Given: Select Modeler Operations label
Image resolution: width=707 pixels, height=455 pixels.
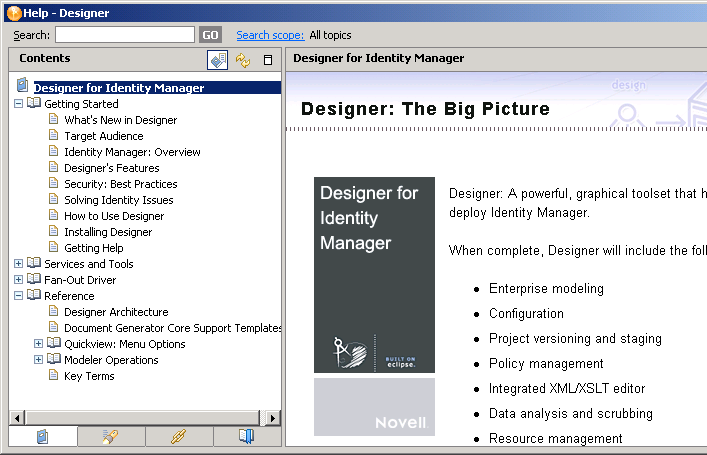Looking at the screenshot, I should [x=111, y=360].
